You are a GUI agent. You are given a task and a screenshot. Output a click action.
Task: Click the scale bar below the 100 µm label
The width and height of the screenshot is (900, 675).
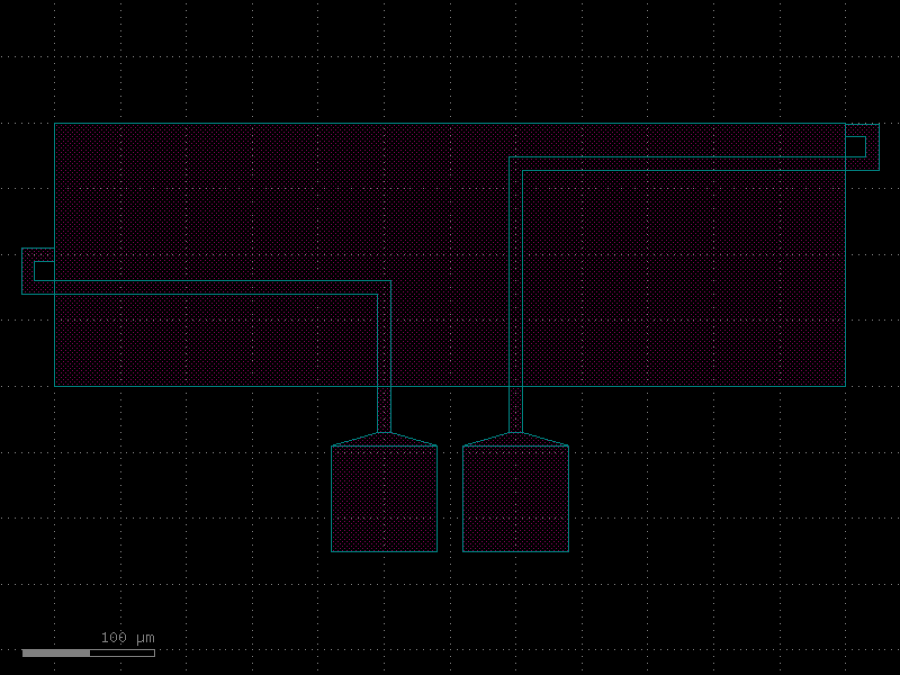click(x=88, y=653)
